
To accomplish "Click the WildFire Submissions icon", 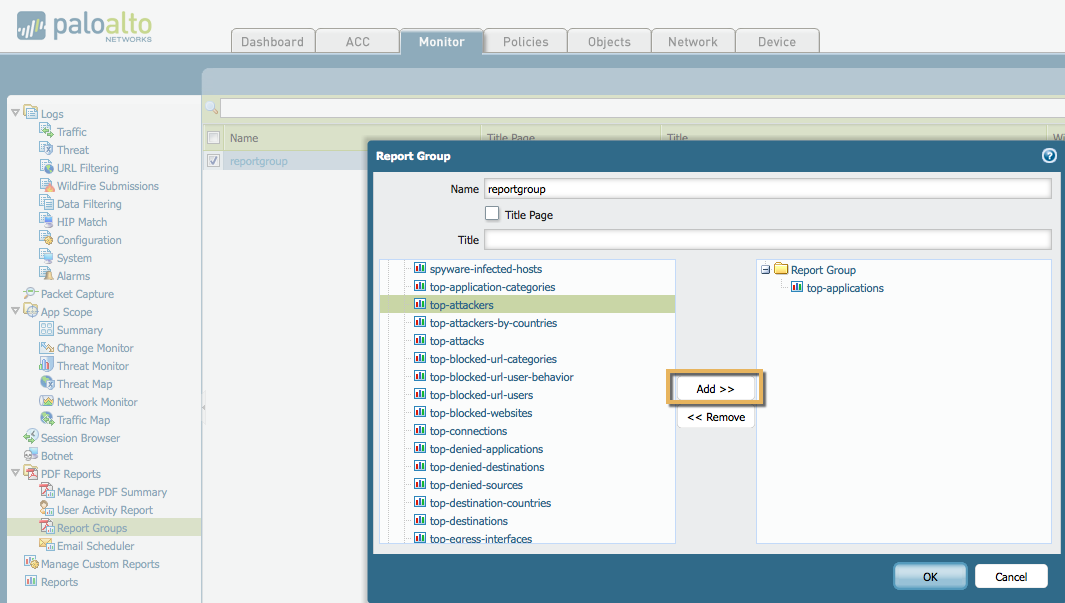I will click(46, 185).
